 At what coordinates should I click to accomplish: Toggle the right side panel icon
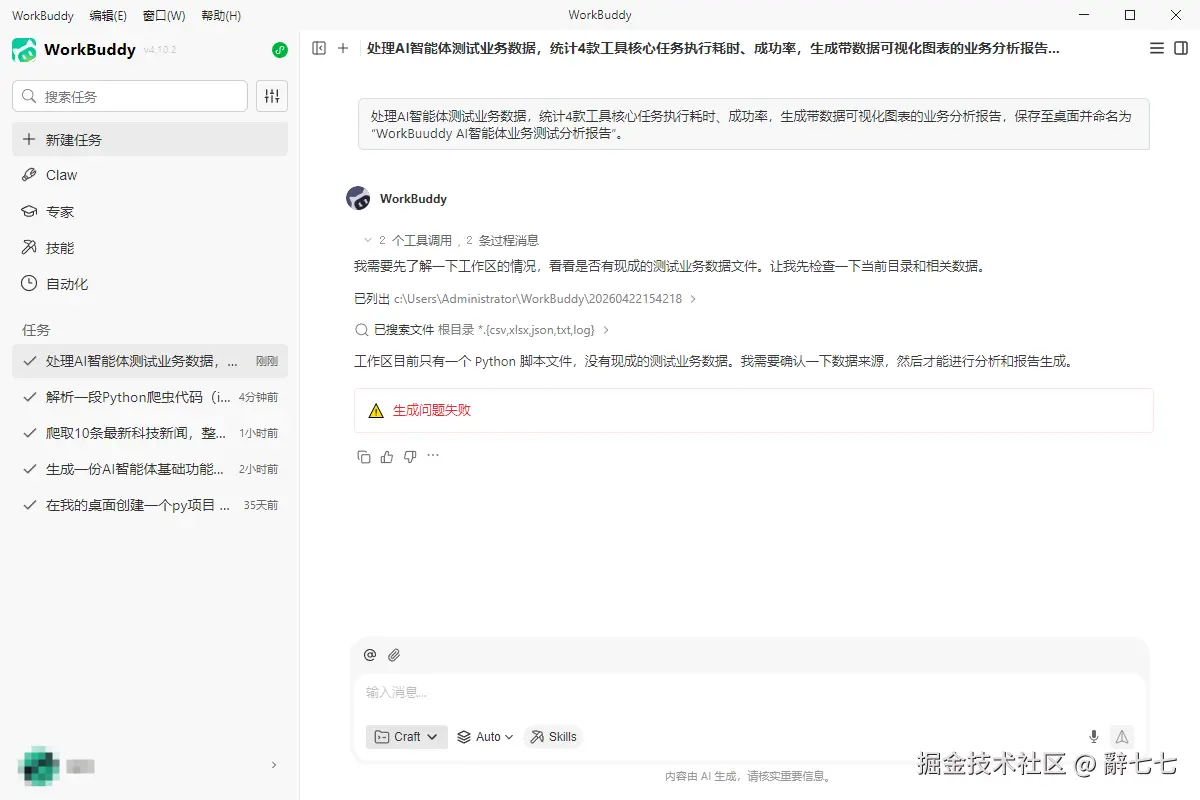point(1181,48)
